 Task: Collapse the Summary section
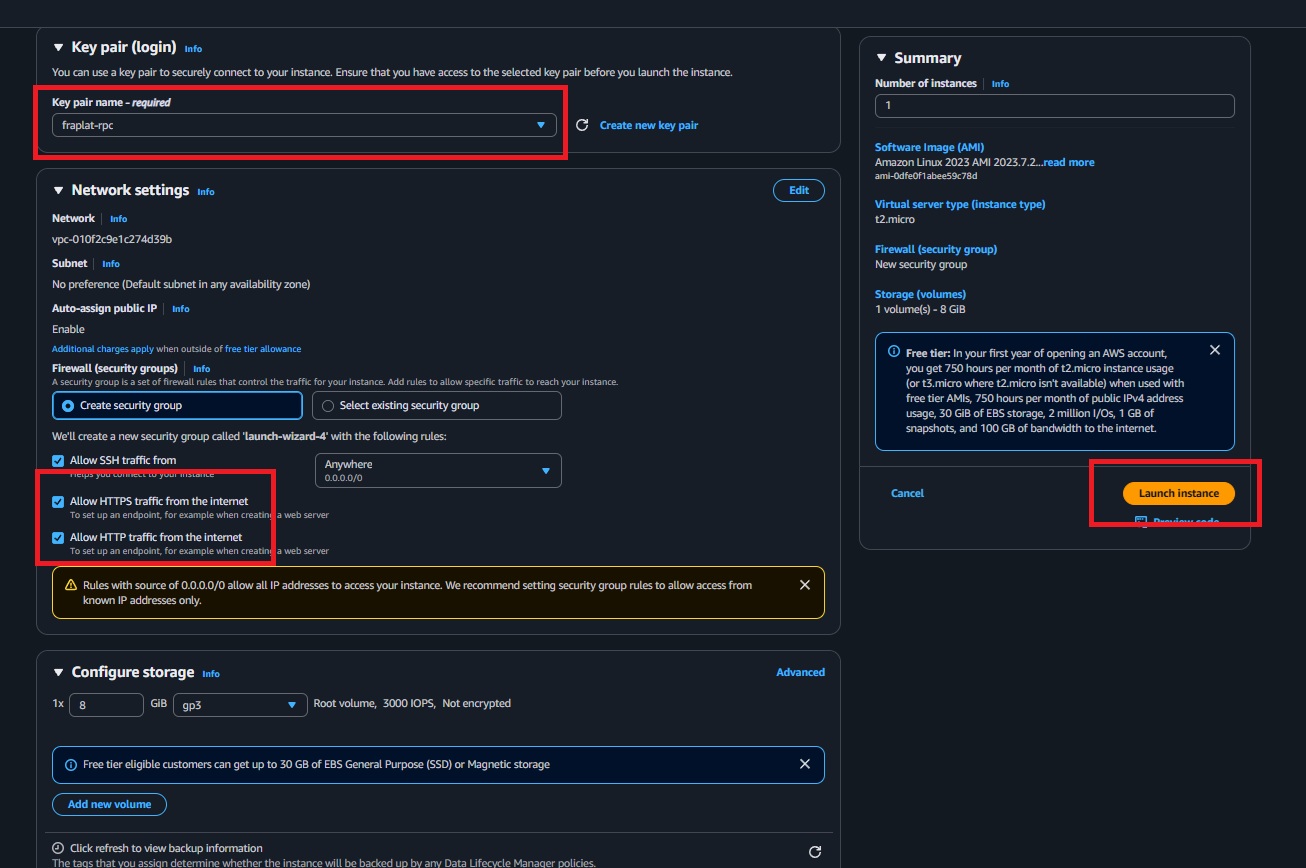pos(882,57)
